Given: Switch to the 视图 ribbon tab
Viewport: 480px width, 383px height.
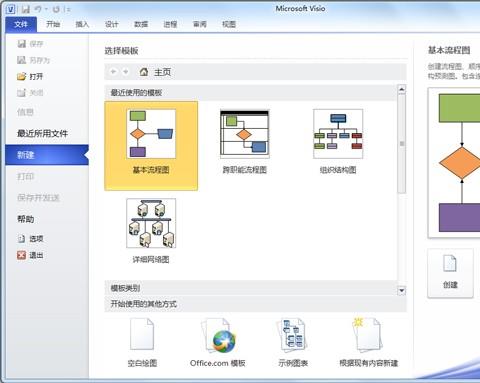Looking at the screenshot, I should tap(229, 24).
